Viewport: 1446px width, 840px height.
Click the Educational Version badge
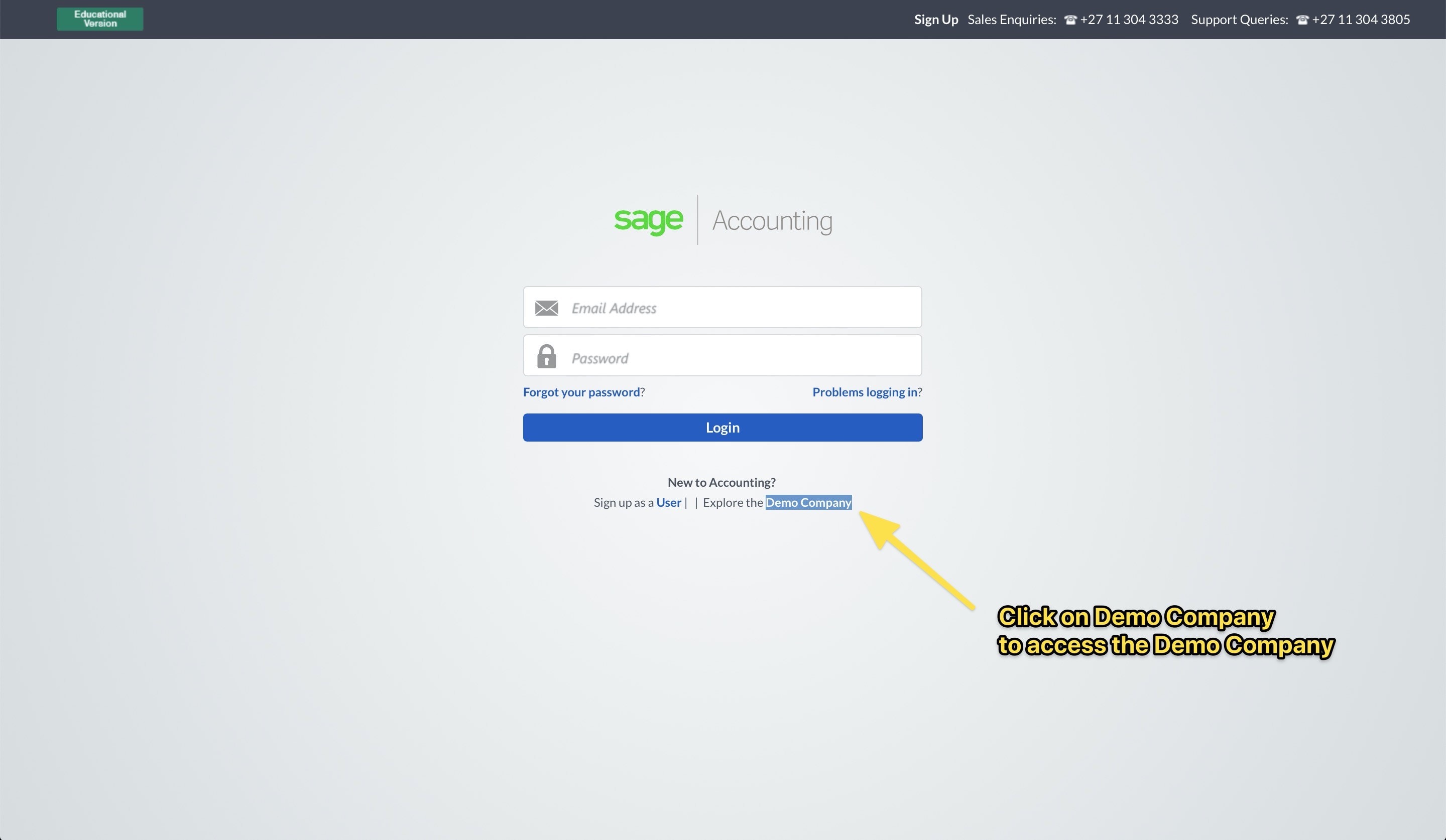pyautogui.click(x=100, y=19)
